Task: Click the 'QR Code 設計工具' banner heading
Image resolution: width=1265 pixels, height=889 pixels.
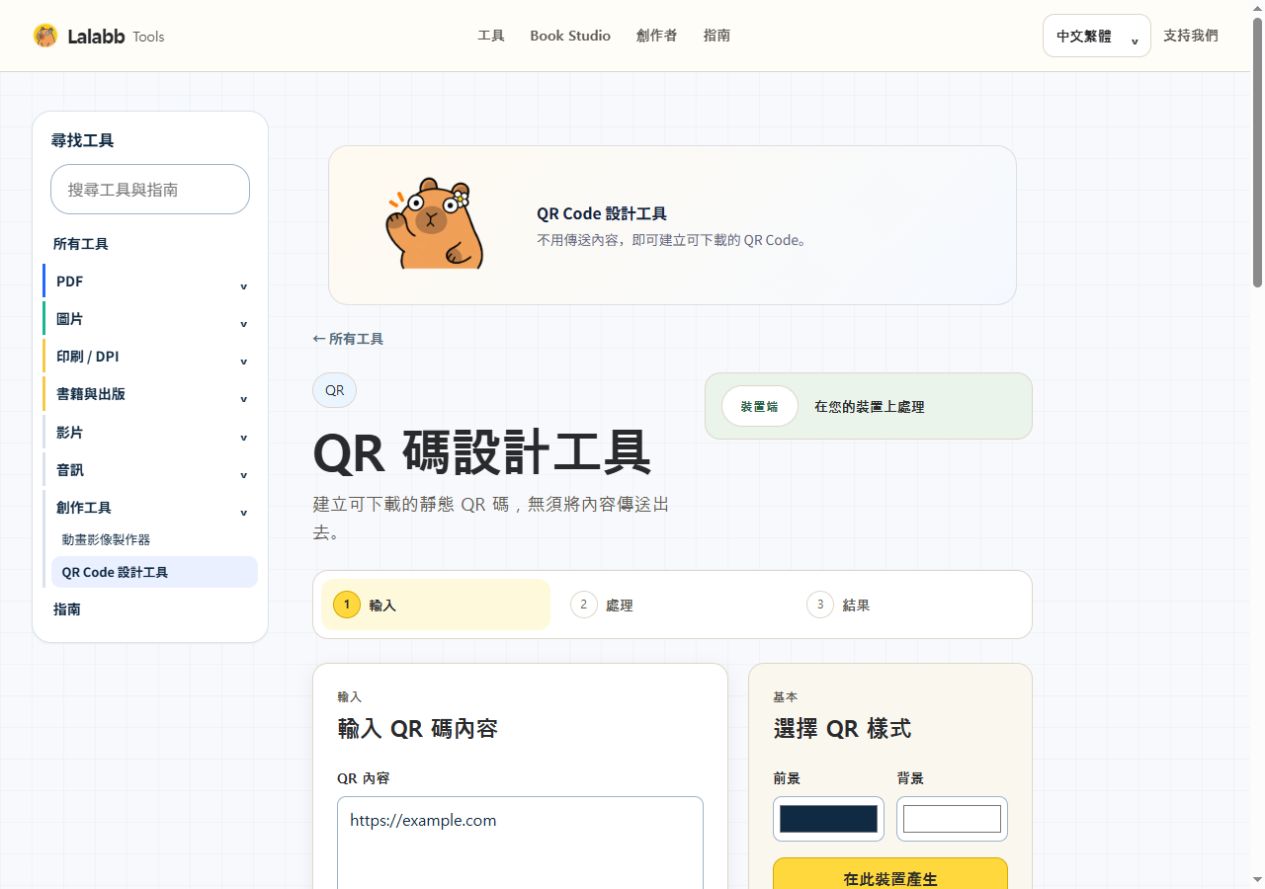Action: (x=602, y=213)
